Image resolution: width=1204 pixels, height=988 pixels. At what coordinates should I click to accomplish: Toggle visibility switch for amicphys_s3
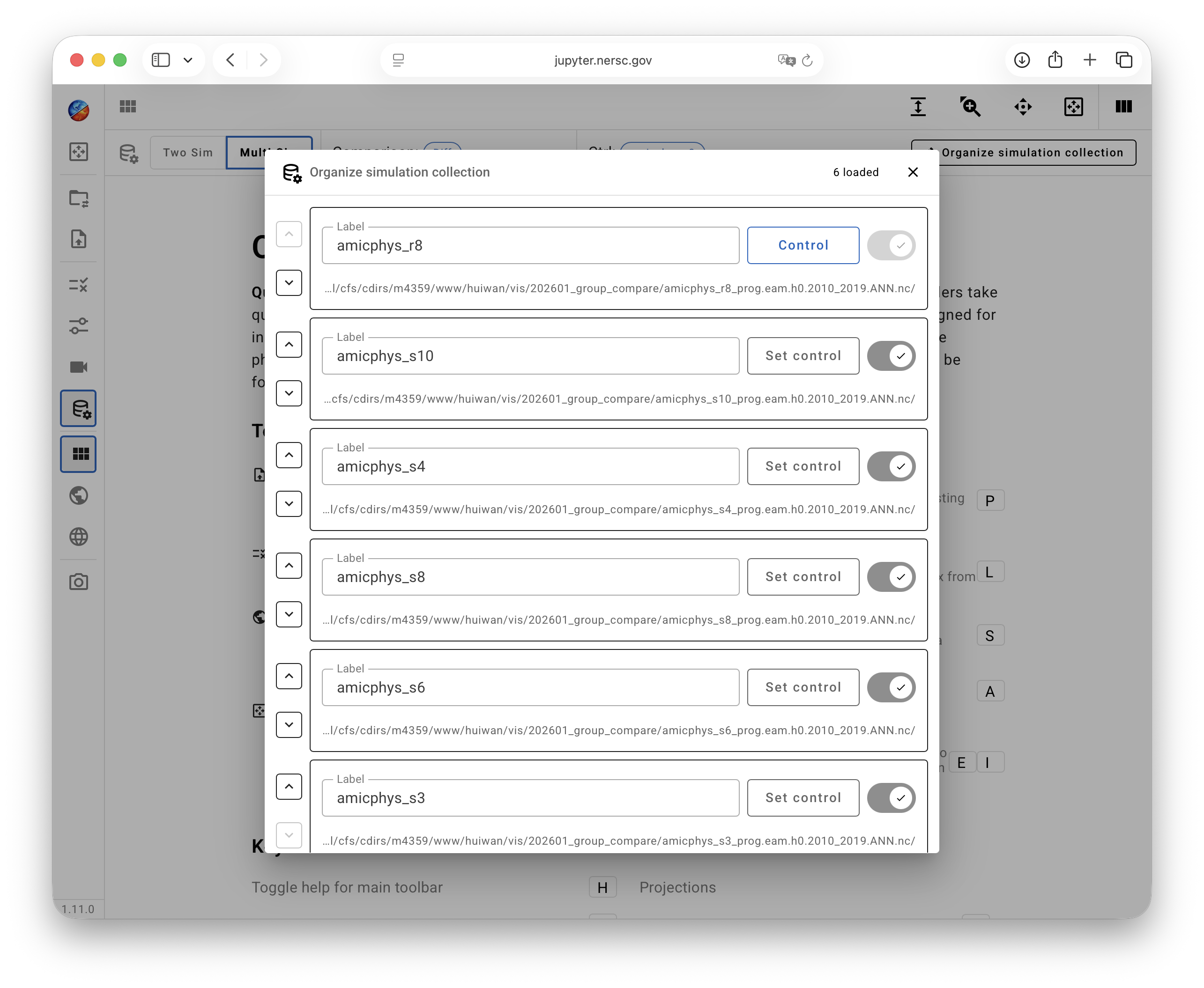point(891,797)
